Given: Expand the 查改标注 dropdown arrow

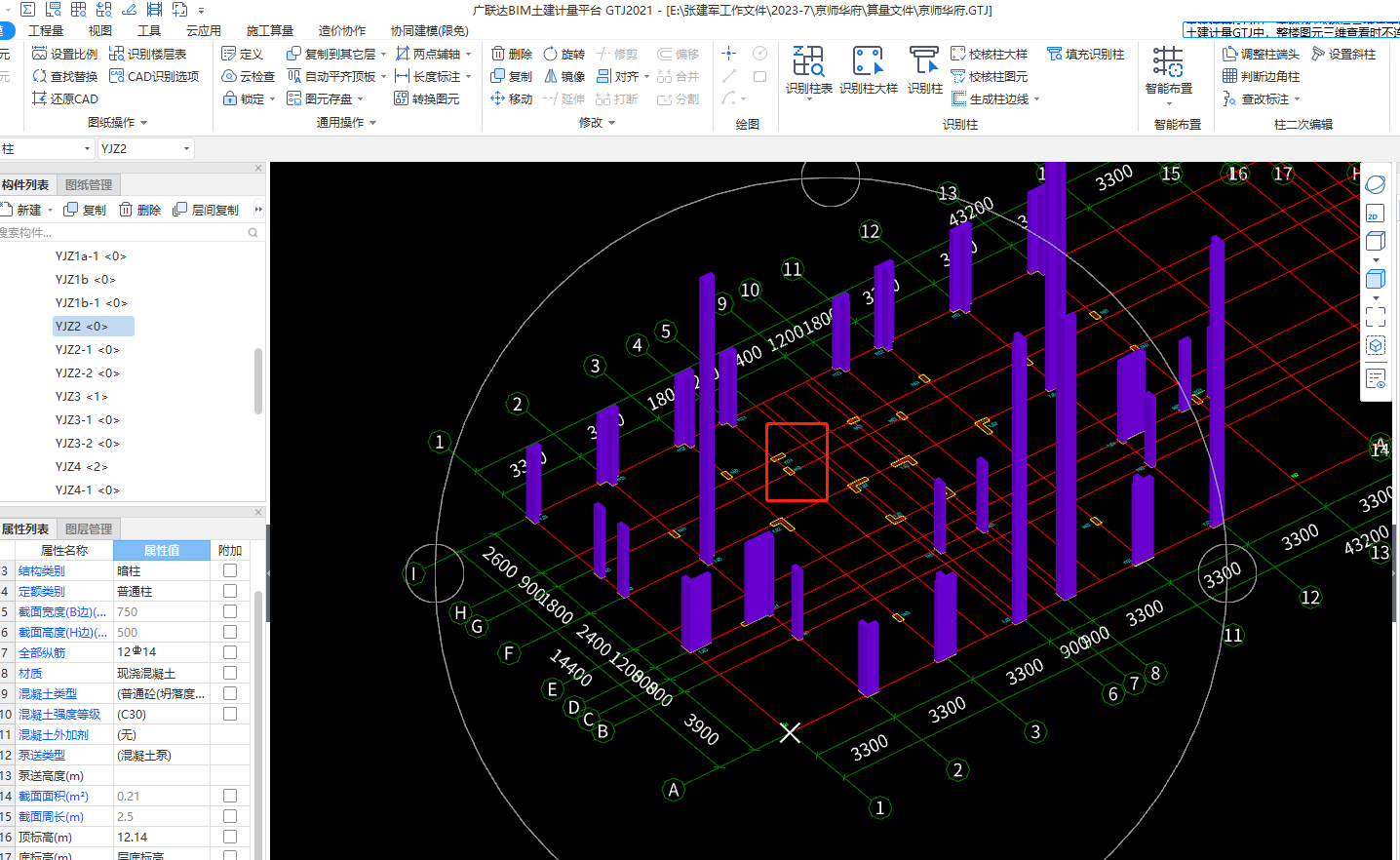Looking at the screenshot, I should [1297, 99].
